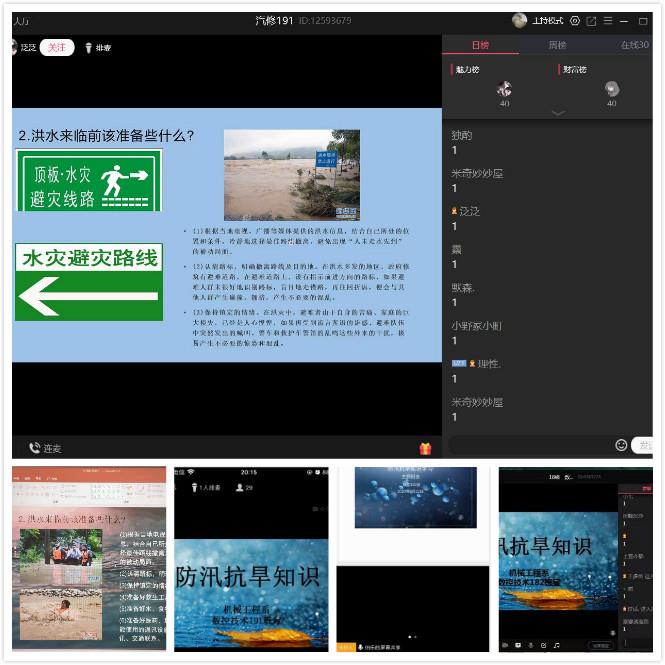
Task: Select user 米奇妙妙屋 in the list
Action: [x=477, y=173]
